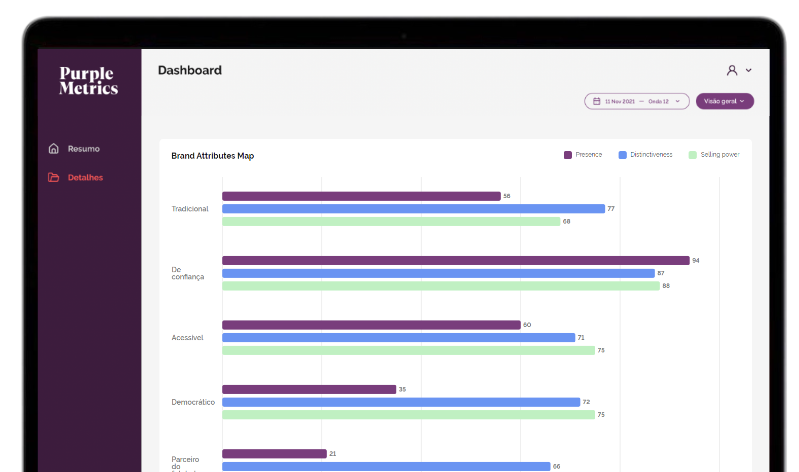
Task: Click the Purple Metrics logo
Action: tap(88, 81)
